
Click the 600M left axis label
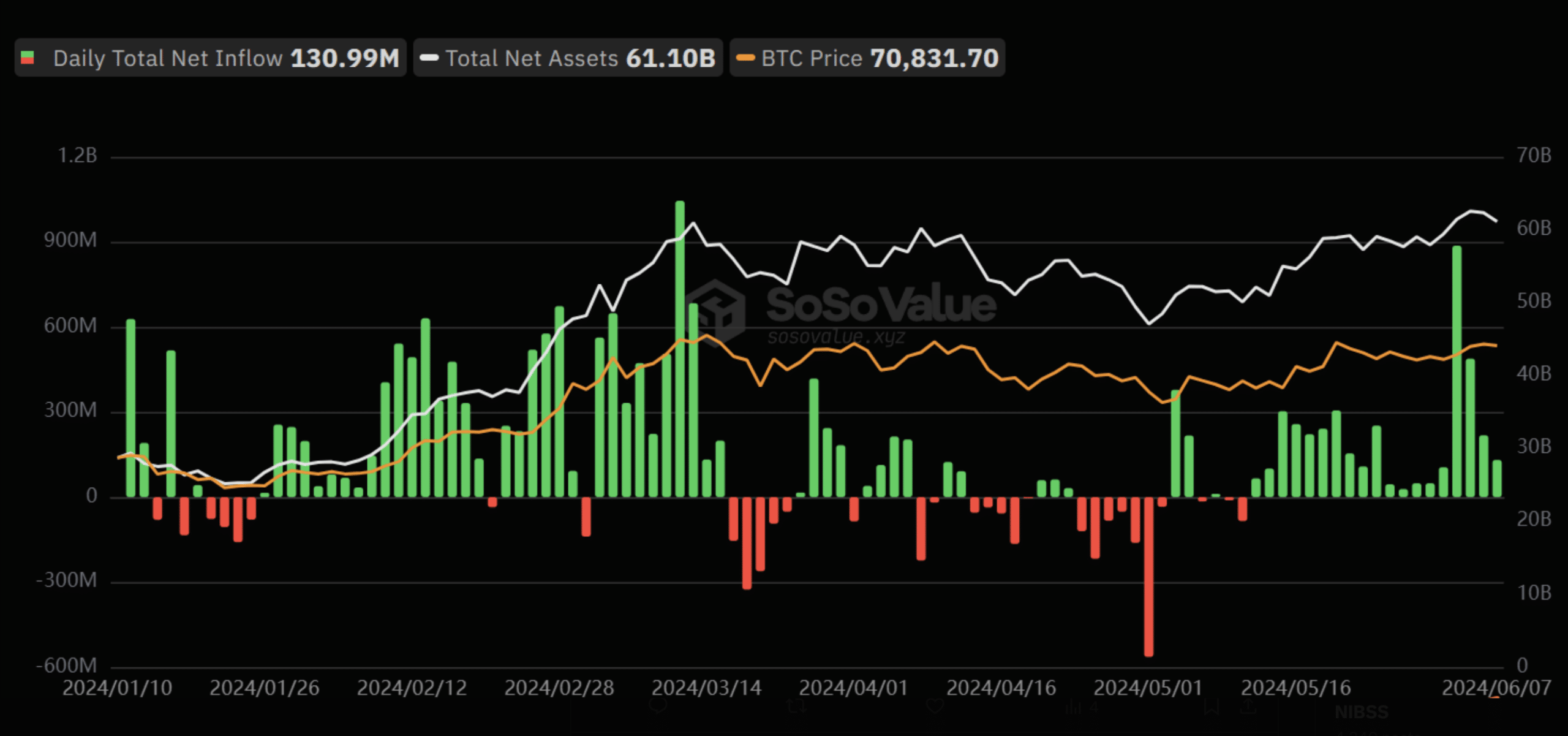[70, 325]
